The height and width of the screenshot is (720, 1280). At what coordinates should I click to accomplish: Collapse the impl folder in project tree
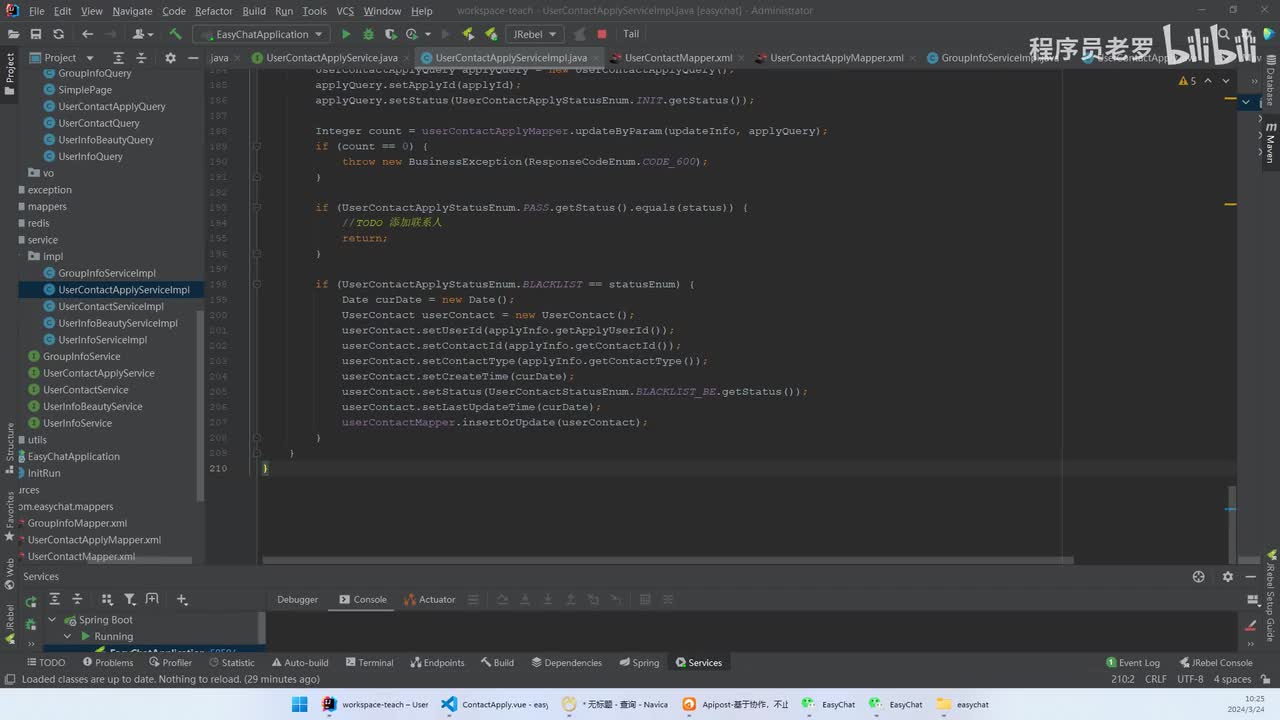[x=22, y=257]
